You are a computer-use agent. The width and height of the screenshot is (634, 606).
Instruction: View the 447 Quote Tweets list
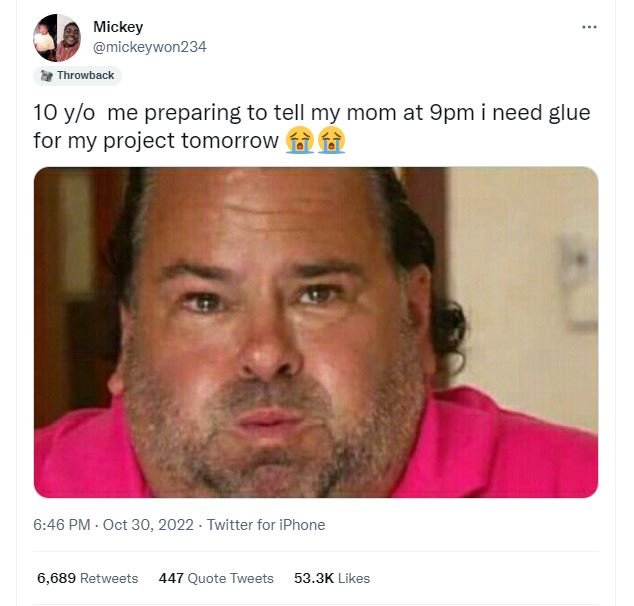(216, 578)
